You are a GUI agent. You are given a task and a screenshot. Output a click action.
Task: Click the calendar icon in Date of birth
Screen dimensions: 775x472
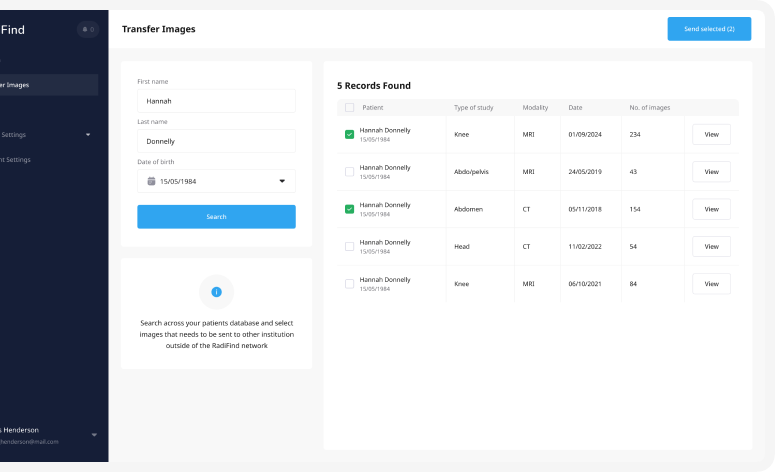[151, 181]
